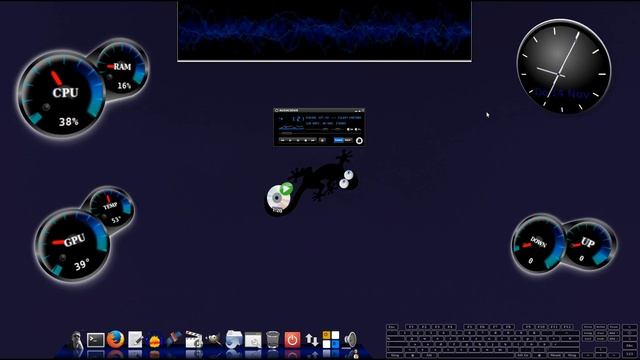640x360 pixels.
Task: Launch Firefox from the dock
Action: (x=116, y=339)
